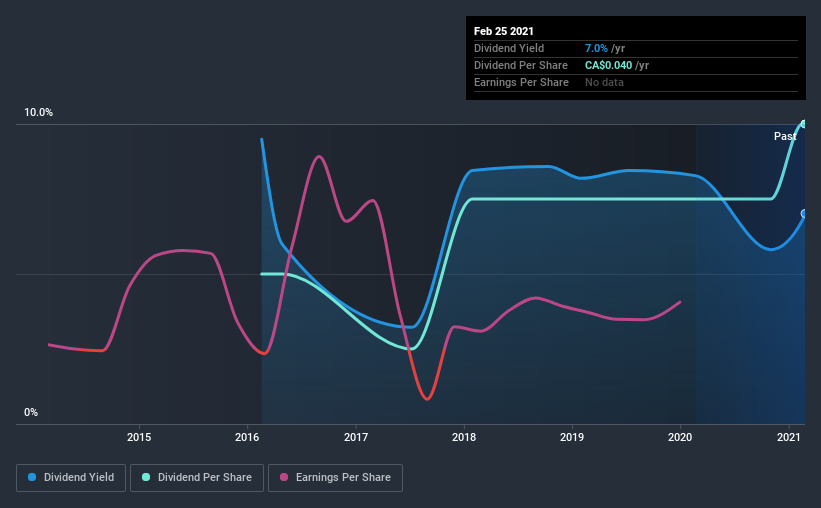Click the 2019 x-axis label
This screenshot has height=508, width=821.
click(572, 437)
